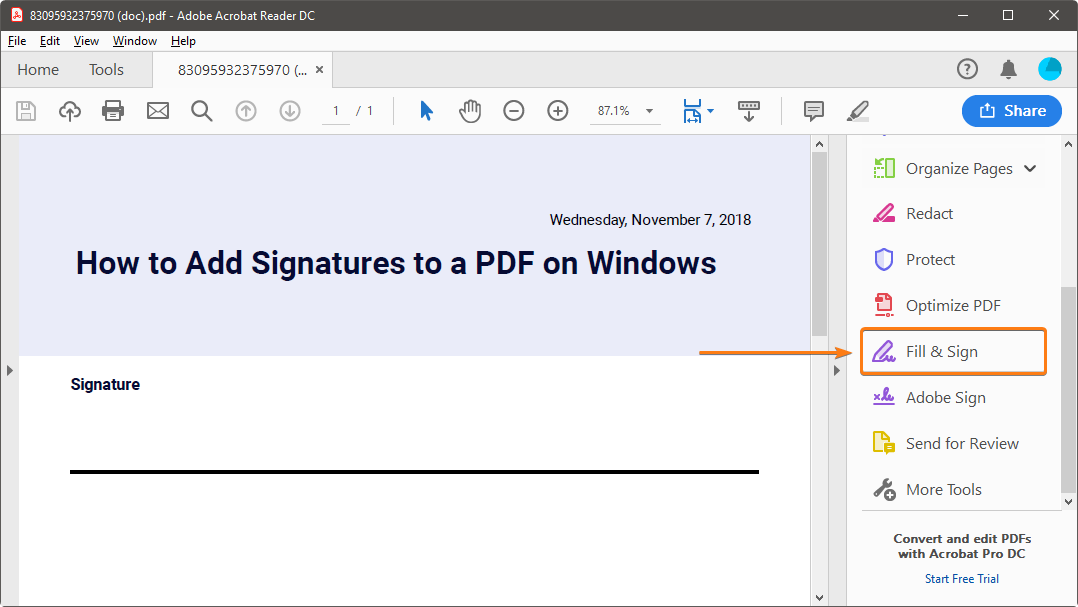Click the page number input field
The height and width of the screenshot is (607, 1078).
[x=336, y=111]
